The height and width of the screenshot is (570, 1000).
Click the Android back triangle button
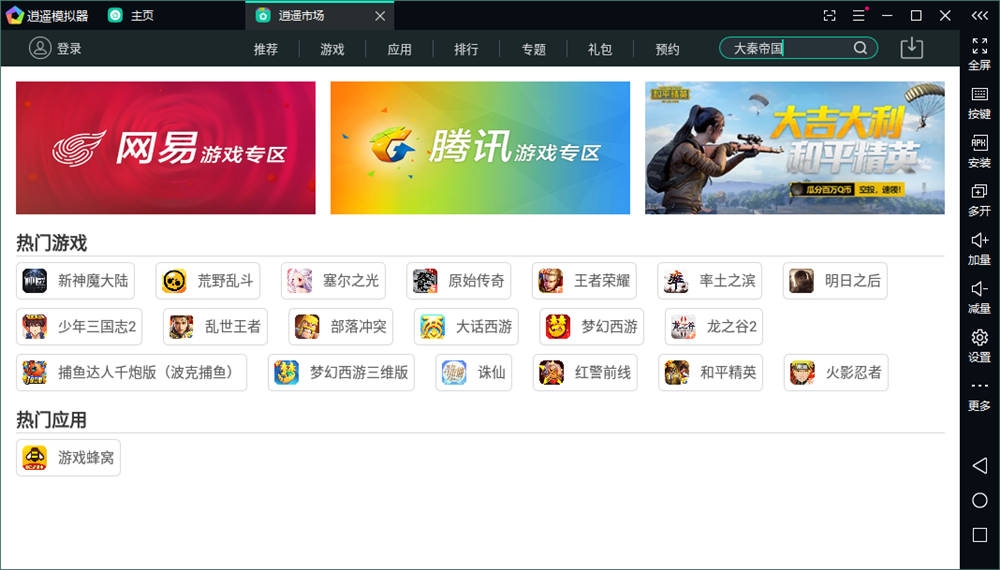980,465
